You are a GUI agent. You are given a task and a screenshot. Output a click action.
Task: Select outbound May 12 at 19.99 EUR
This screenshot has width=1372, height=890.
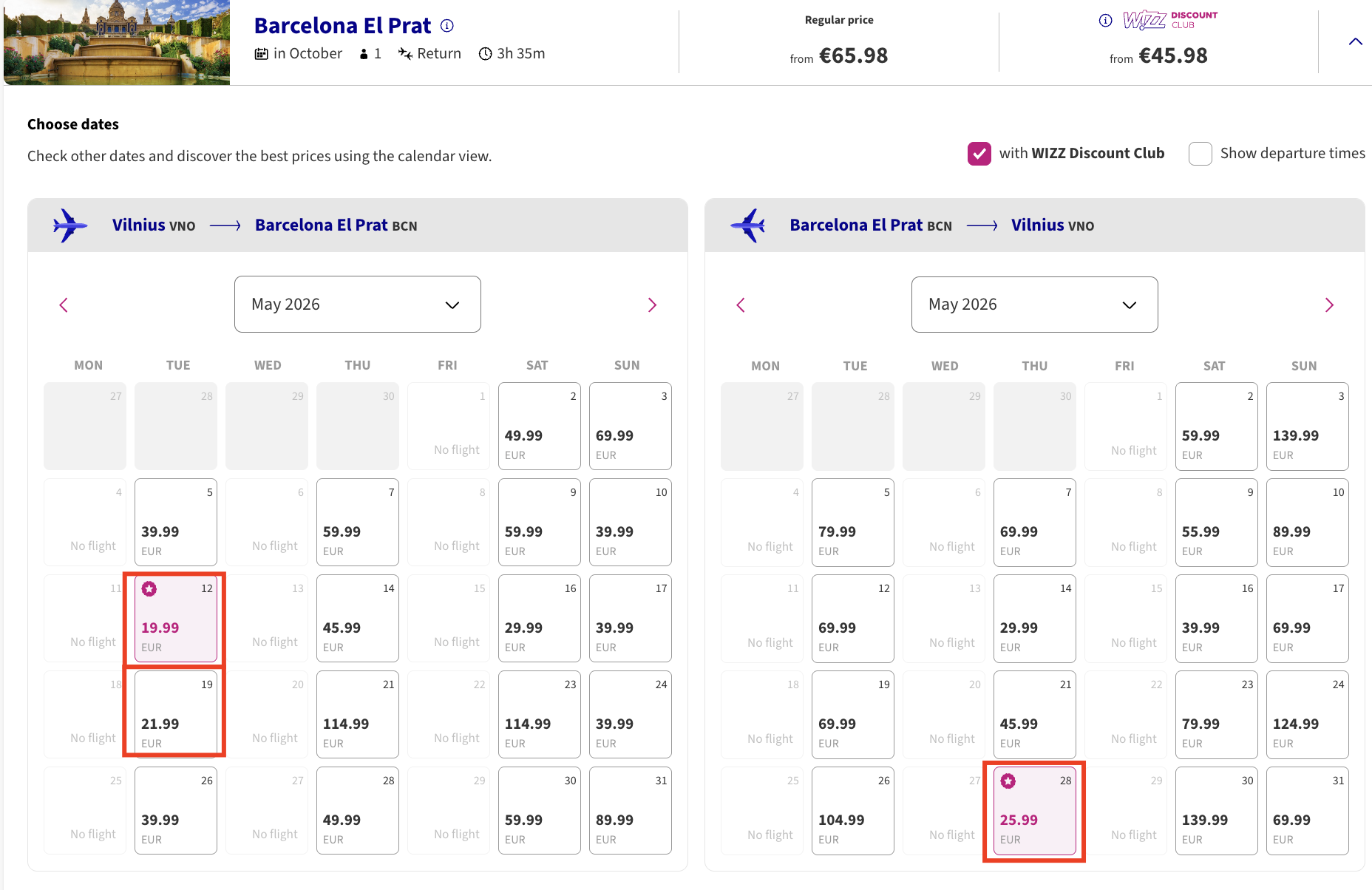point(176,619)
